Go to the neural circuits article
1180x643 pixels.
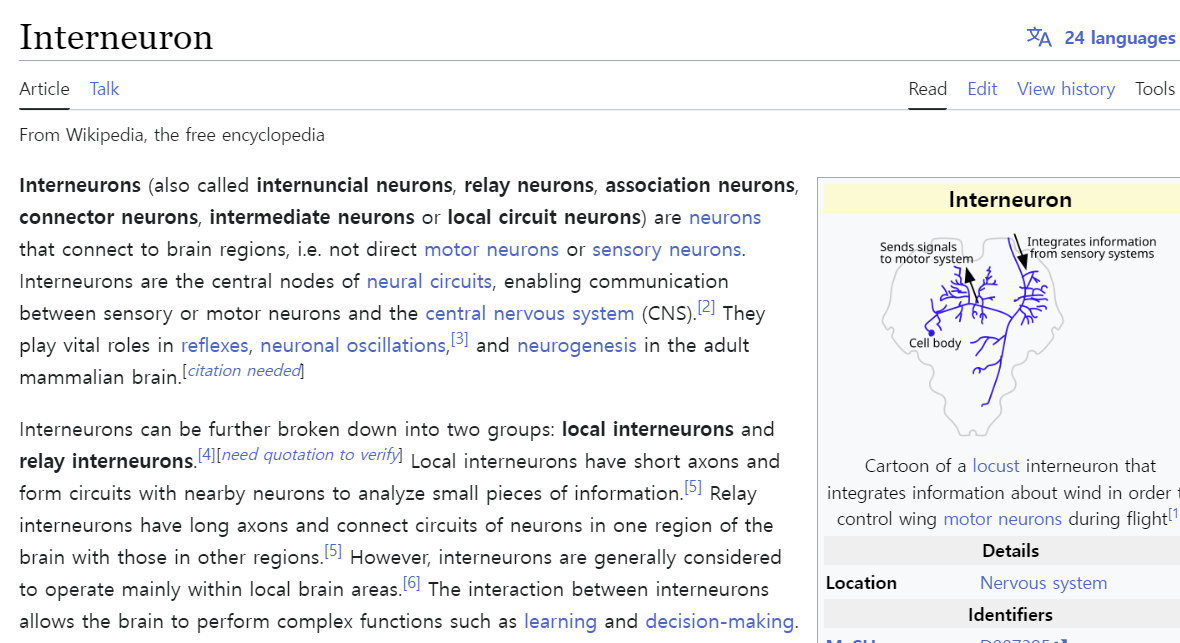tap(429, 281)
